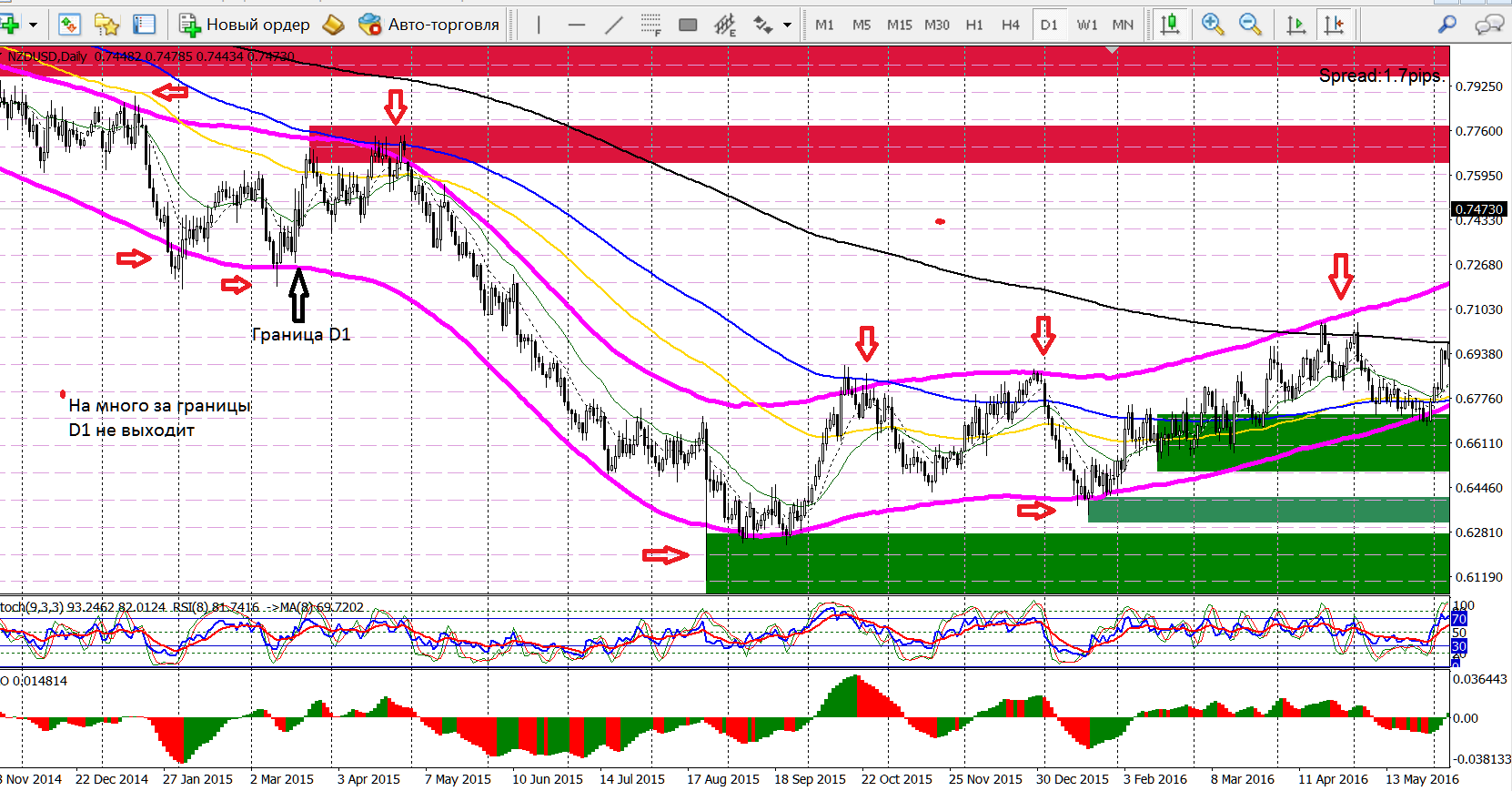Screen dimensions: 1512x791
Task: Show the Terminal panel icon
Action: [144, 25]
